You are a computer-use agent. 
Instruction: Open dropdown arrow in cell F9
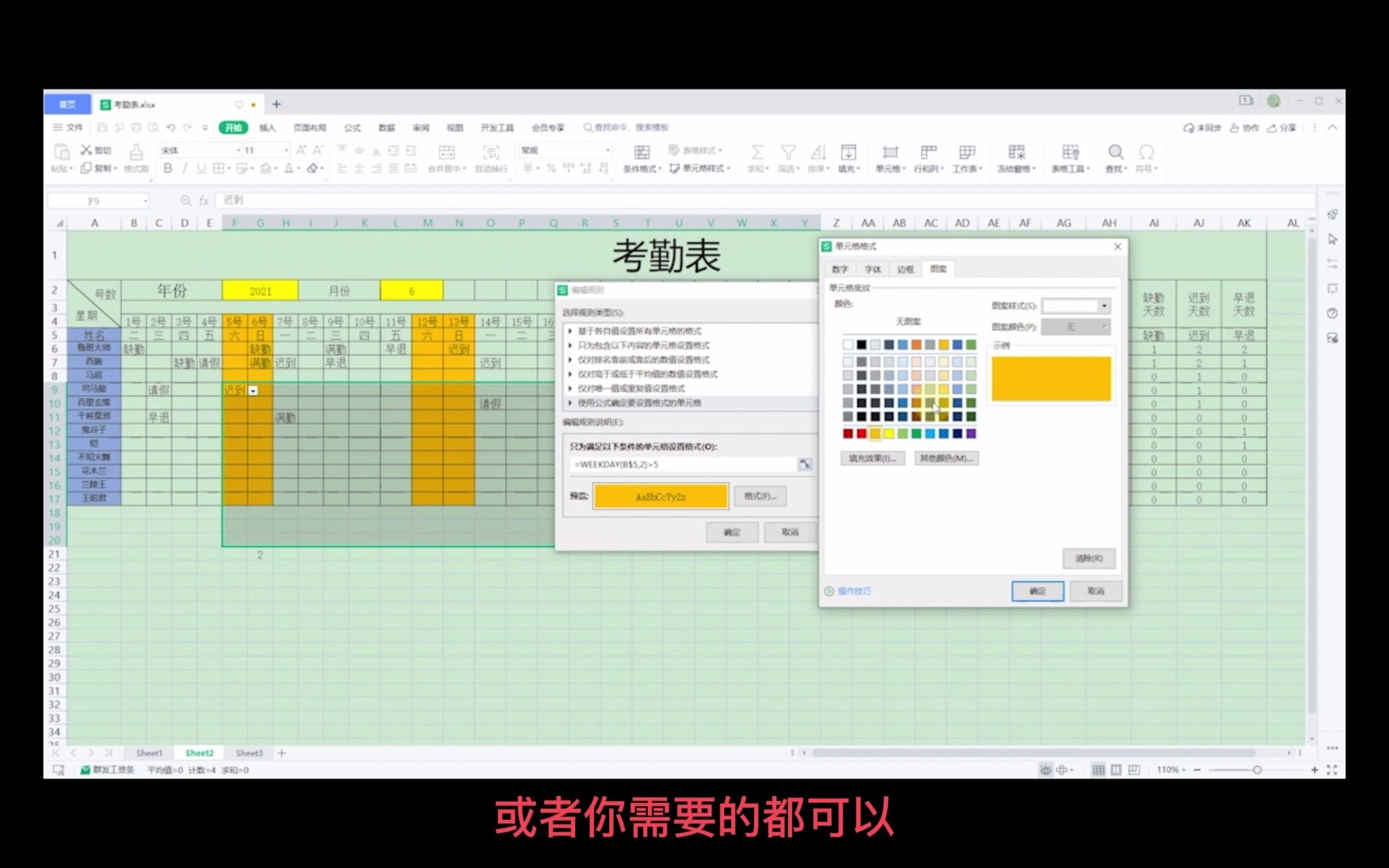click(x=254, y=391)
